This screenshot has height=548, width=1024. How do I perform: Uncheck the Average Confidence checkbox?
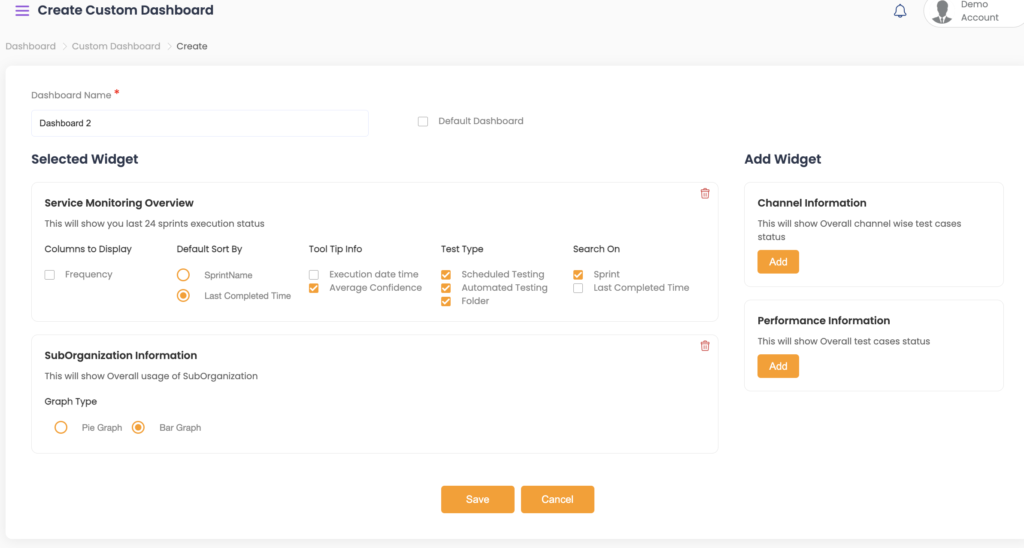point(314,288)
